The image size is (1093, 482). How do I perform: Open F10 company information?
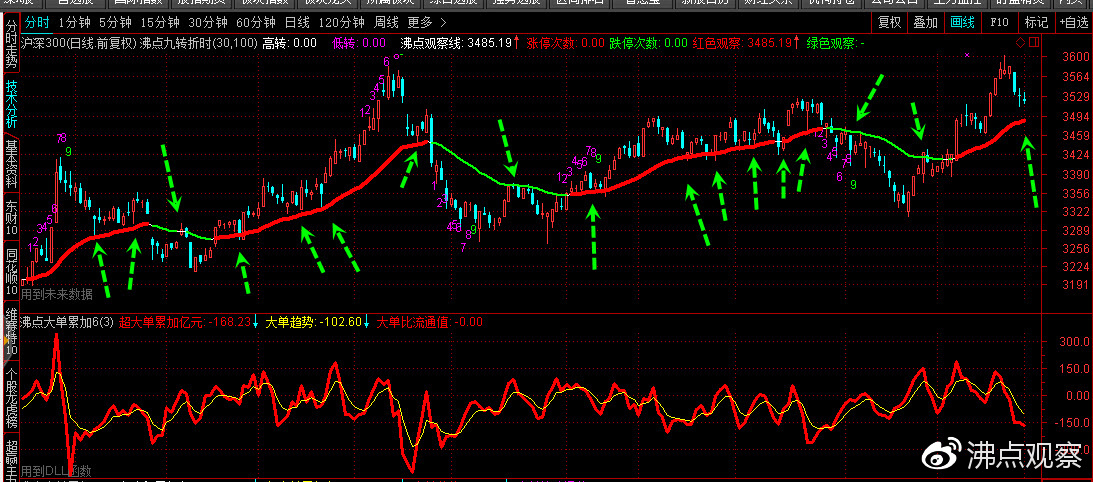point(1000,21)
